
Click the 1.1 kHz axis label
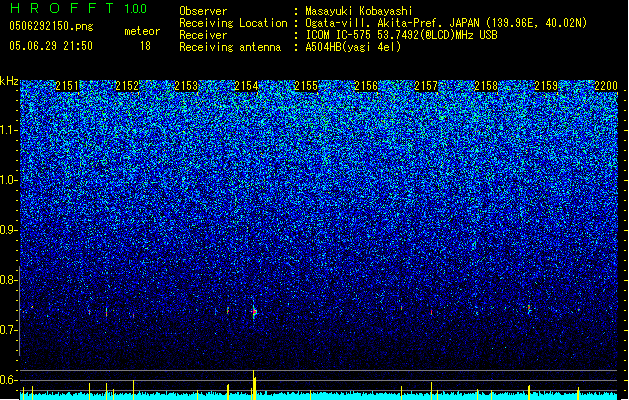pos(9,130)
